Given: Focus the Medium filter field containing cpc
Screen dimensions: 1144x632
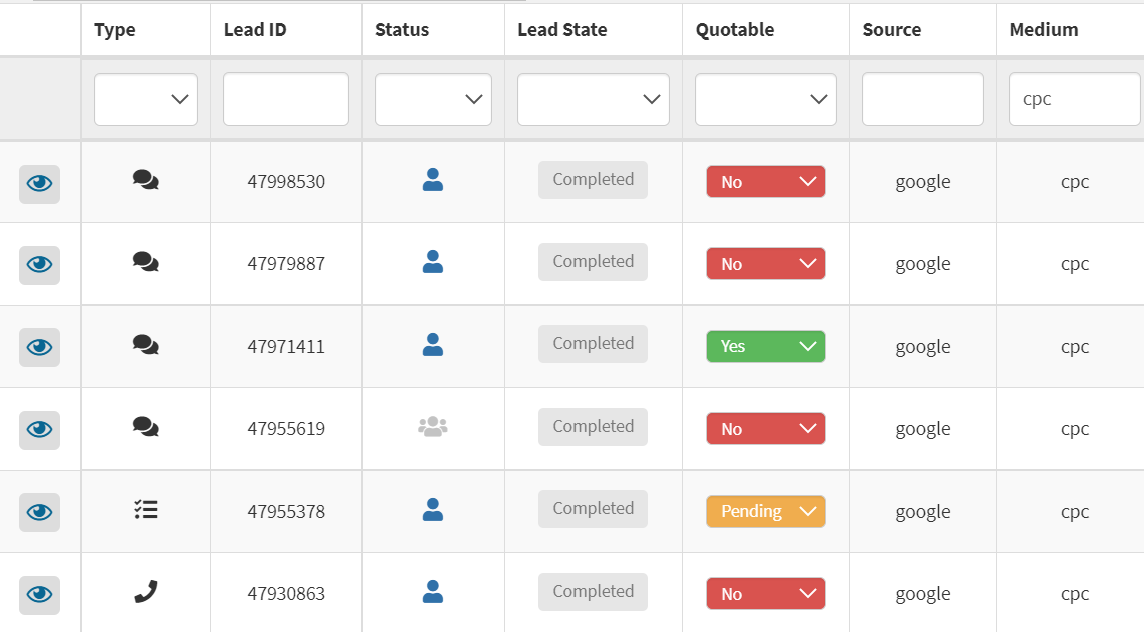Looking at the screenshot, I should [x=1075, y=99].
